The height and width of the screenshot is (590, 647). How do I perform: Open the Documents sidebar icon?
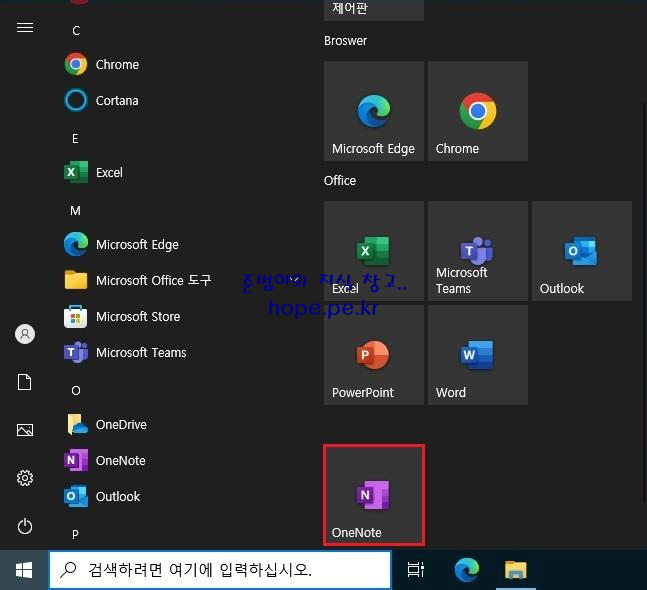click(25, 382)
